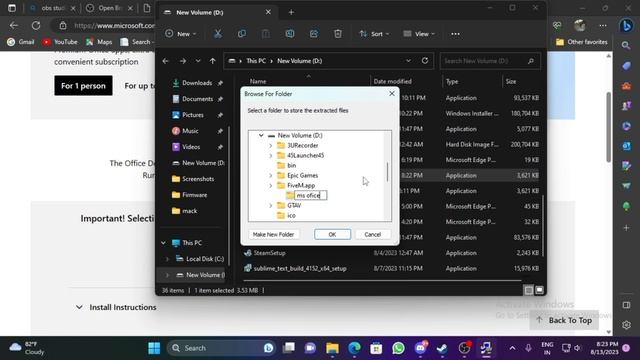This screenshot has height=360, width=640.
Task: Click the ms ofice folder name edit box
Action: (x=311, y=196)
